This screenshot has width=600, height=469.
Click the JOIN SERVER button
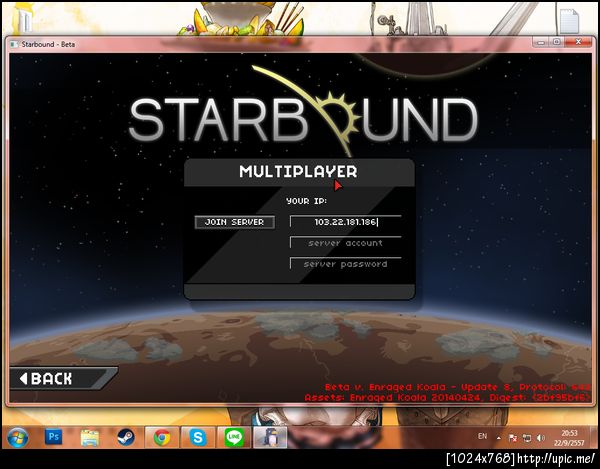235,222
